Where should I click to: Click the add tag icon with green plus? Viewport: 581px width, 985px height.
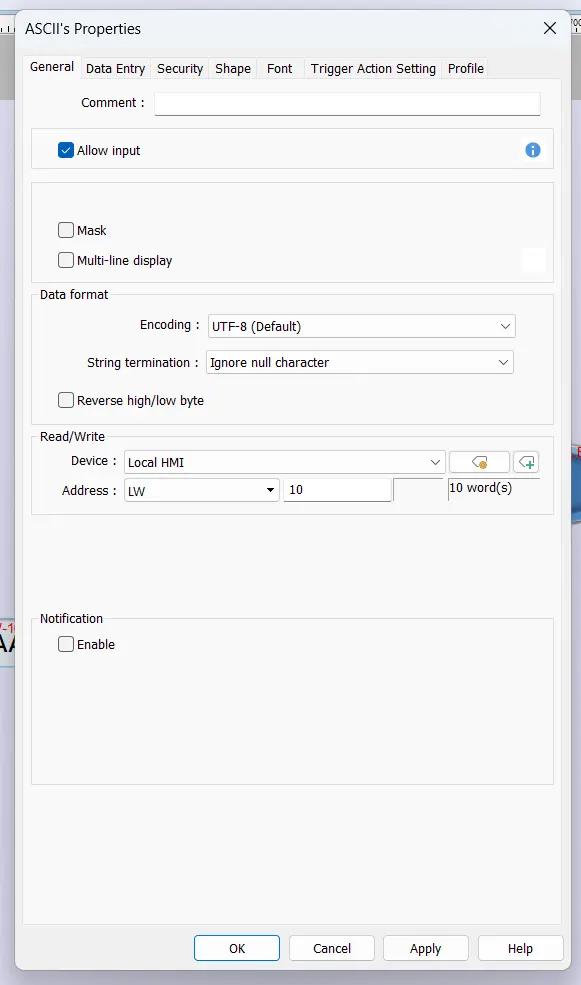coord(526,462)
